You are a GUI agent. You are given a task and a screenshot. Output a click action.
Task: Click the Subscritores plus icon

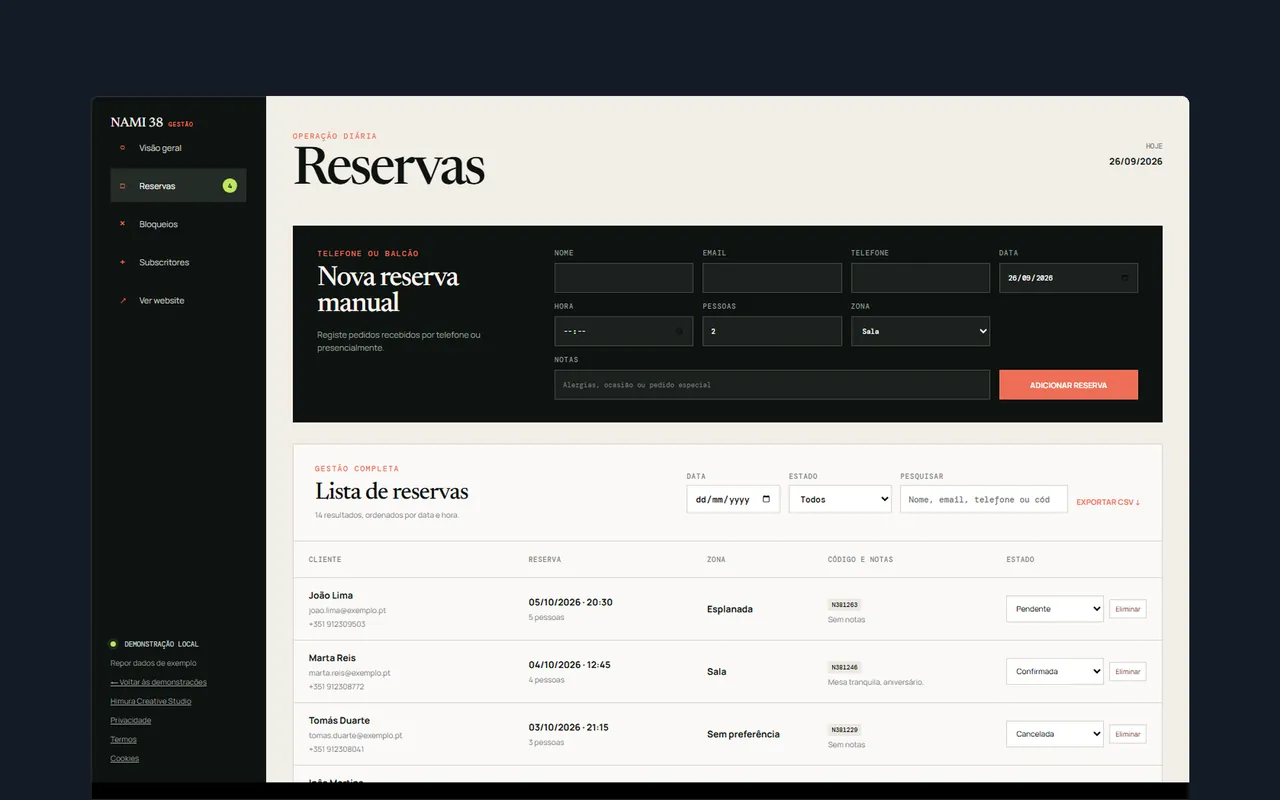click(122, 262)
